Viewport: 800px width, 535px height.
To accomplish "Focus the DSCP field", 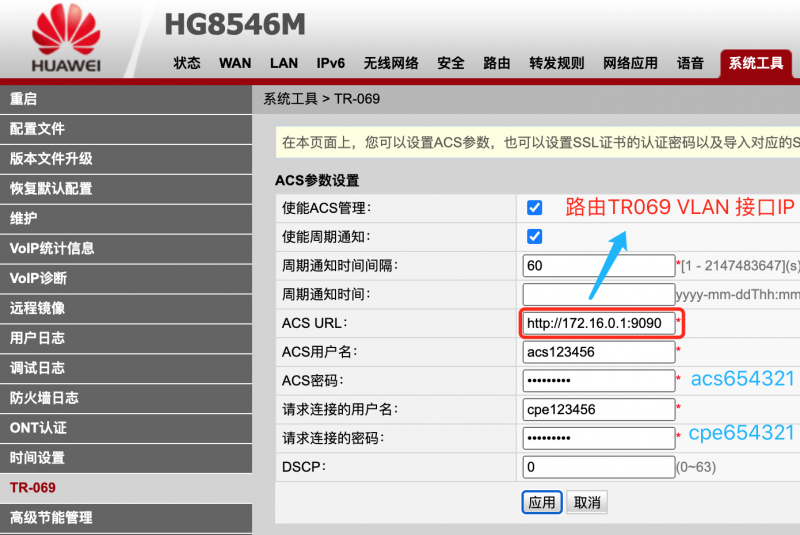I will click(598, 467).
